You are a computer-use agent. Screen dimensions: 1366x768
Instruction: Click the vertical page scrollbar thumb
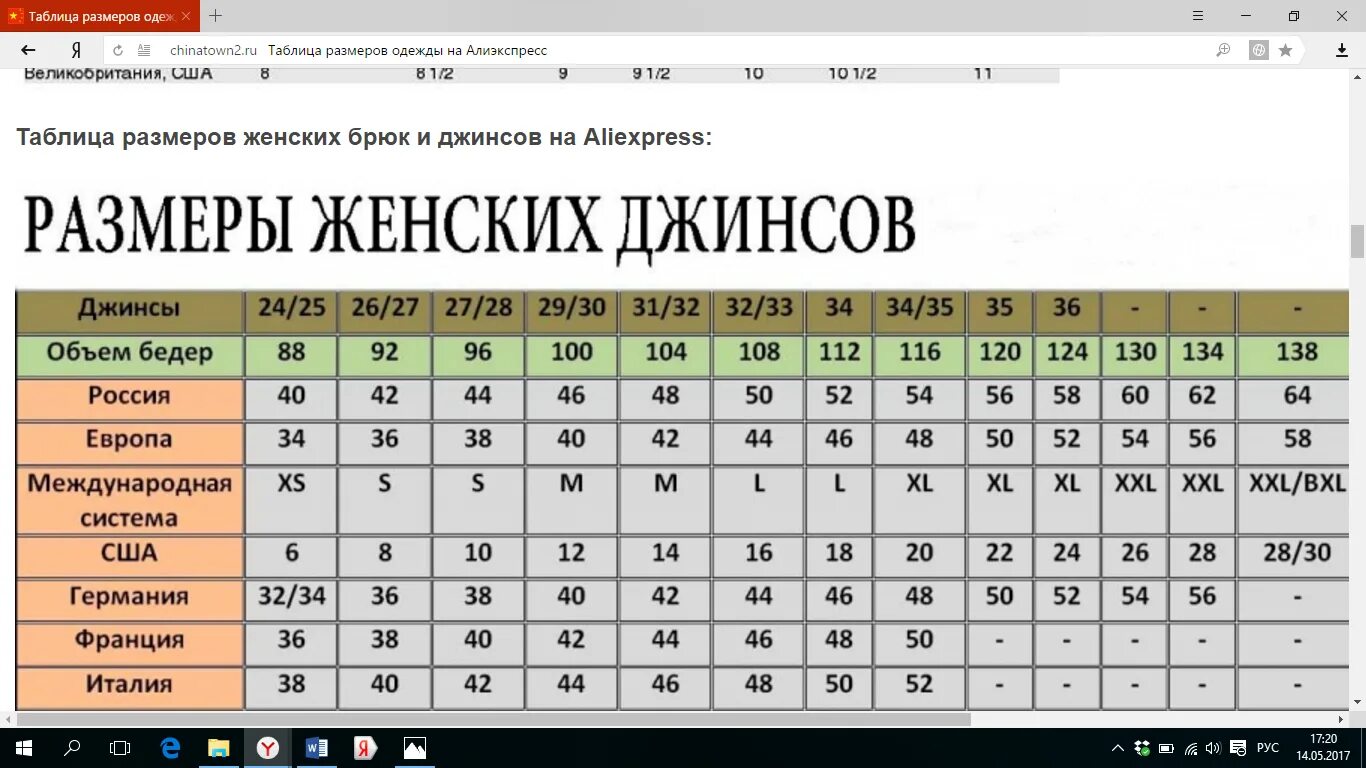1357,241
